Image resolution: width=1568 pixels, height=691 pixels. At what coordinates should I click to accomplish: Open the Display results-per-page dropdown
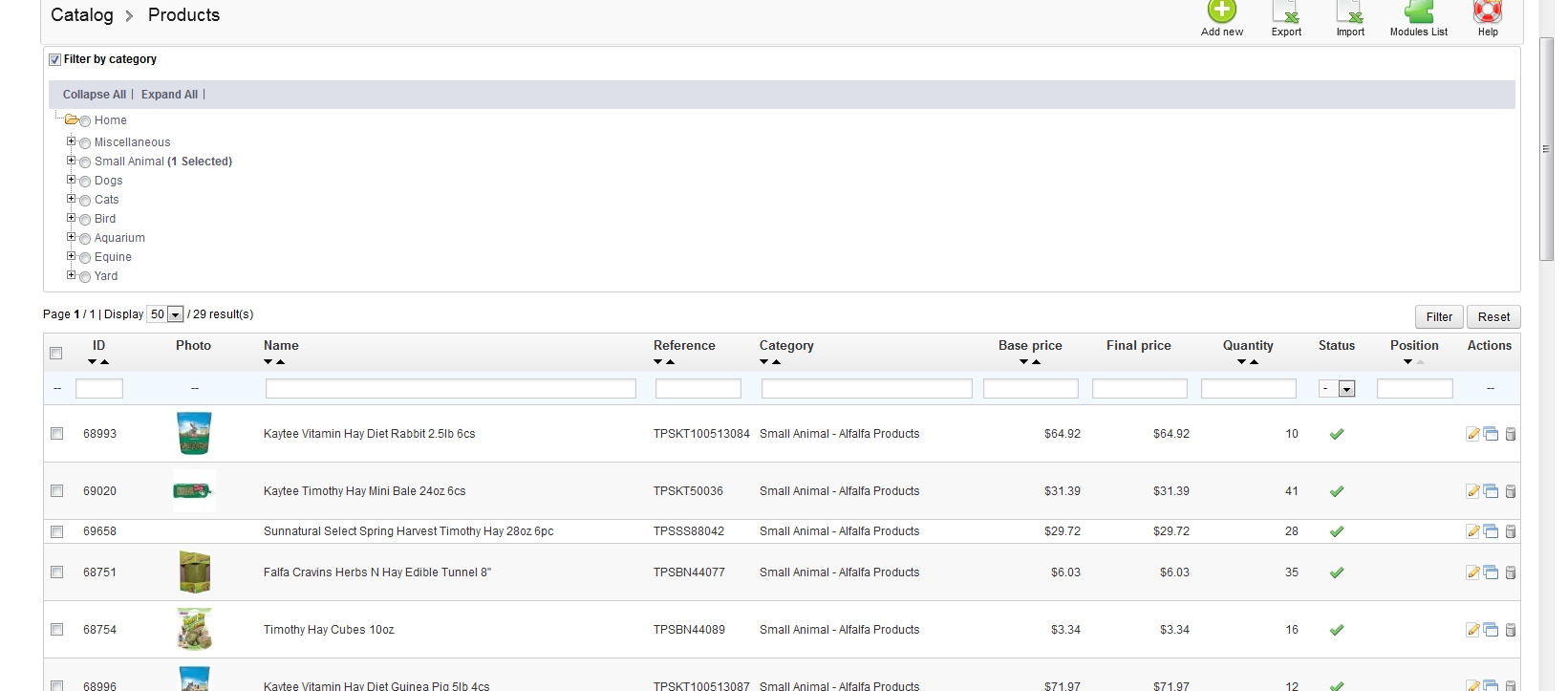coord(164,314)
